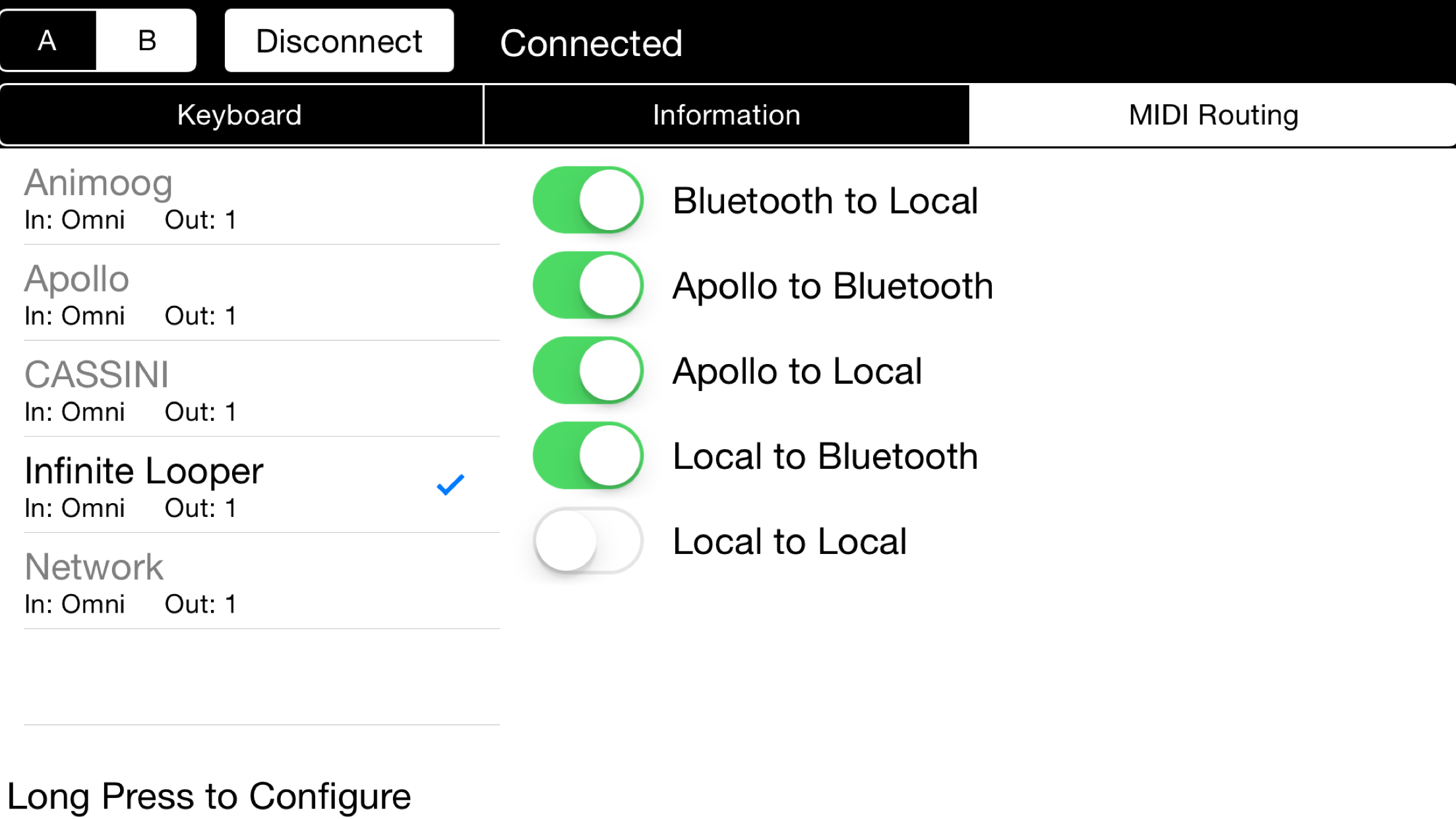Image resolution: width=1456 pixels, height=819 pixels.
Task: Select Animoog in the MIDI list
Action: coord(262,197)
